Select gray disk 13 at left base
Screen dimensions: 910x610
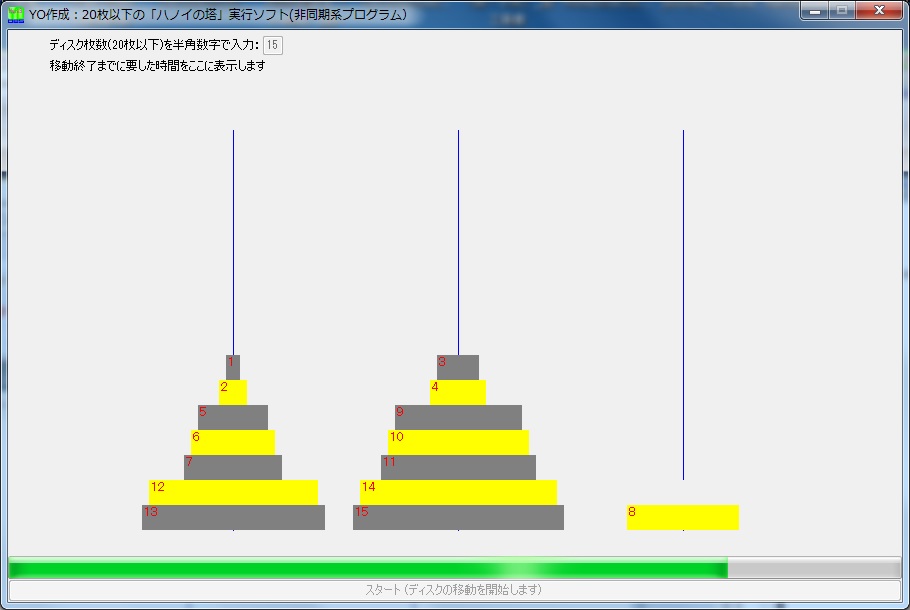233,517
